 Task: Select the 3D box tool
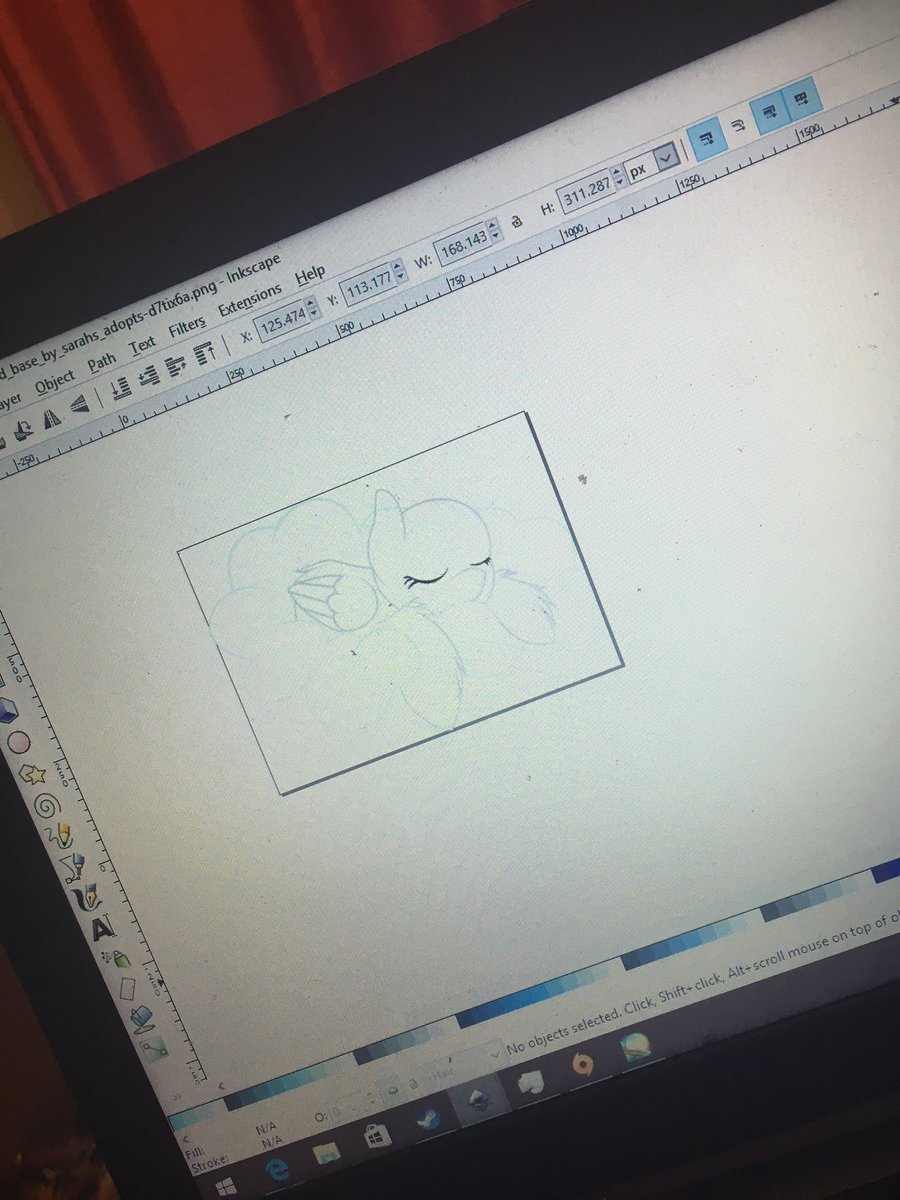(7, 711)
